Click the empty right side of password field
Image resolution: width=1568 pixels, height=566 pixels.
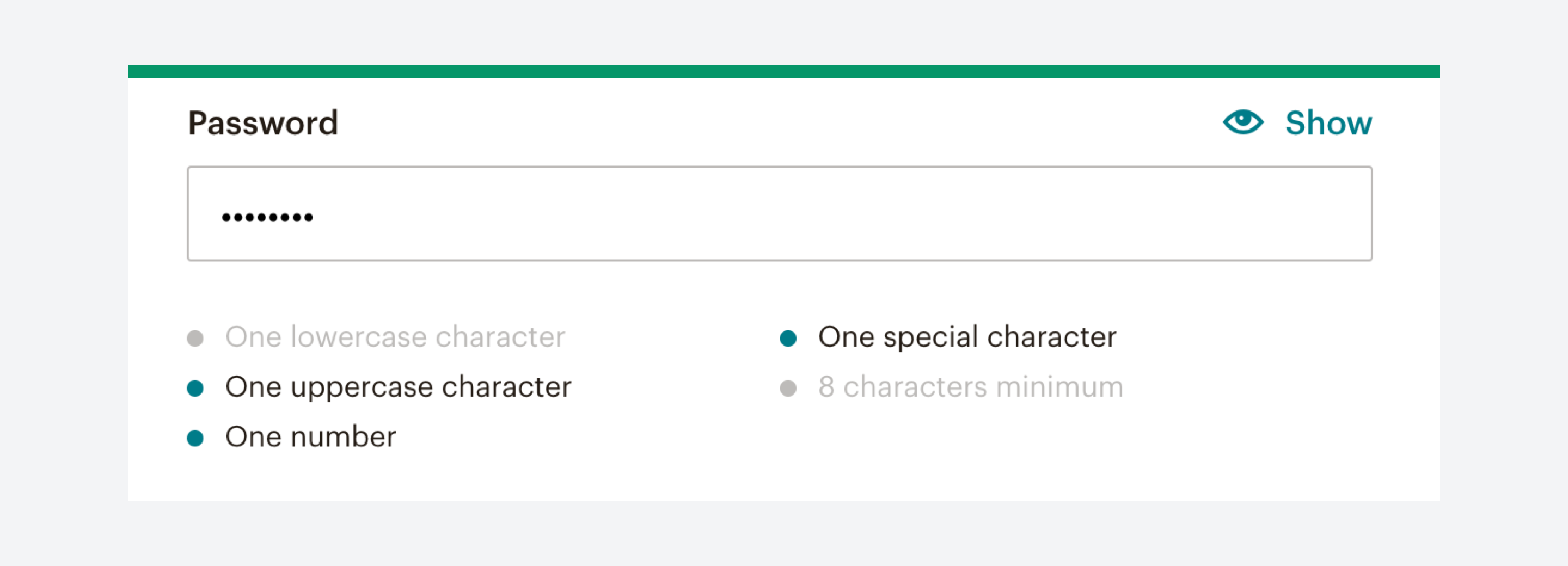1035,214
